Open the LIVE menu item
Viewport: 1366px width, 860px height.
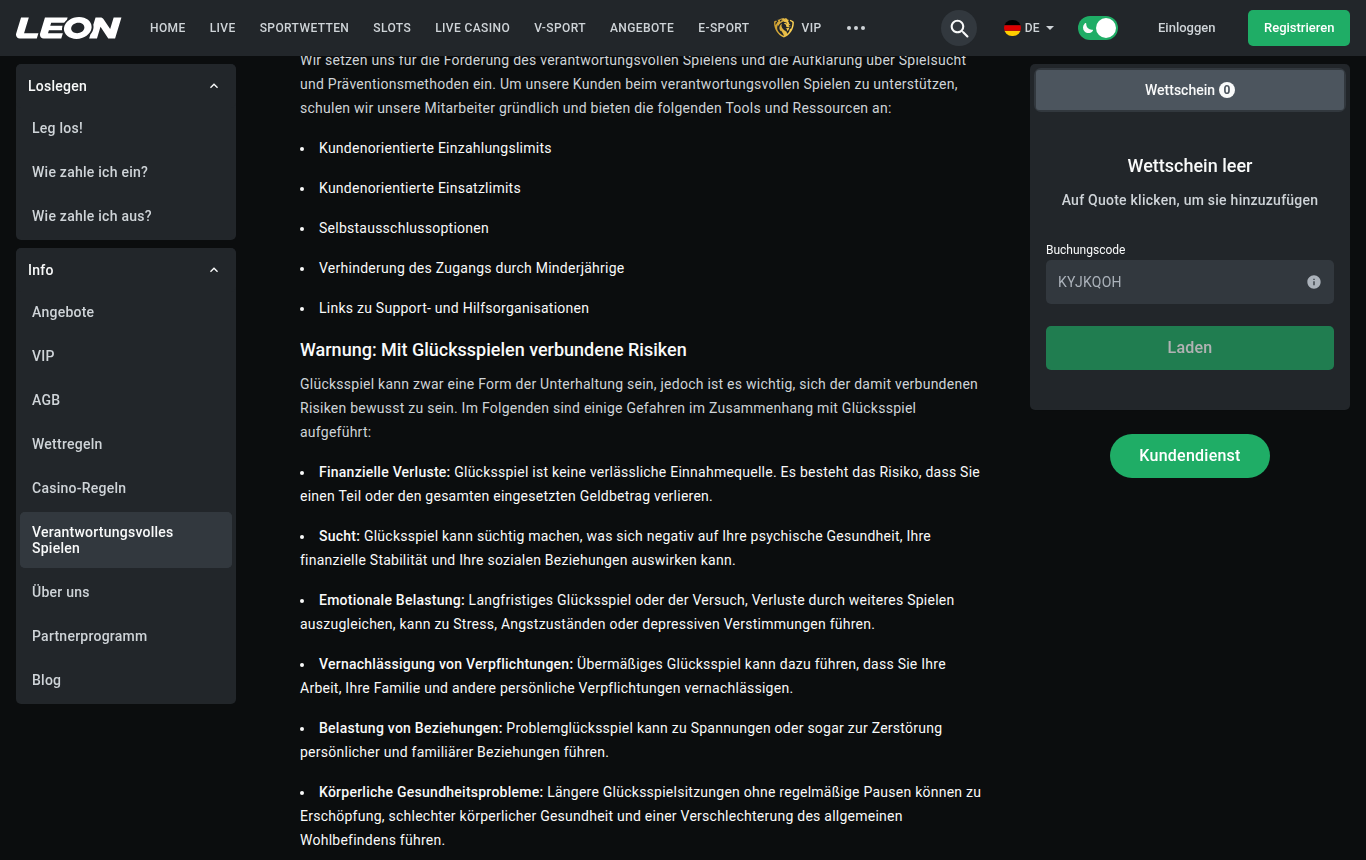222,28
